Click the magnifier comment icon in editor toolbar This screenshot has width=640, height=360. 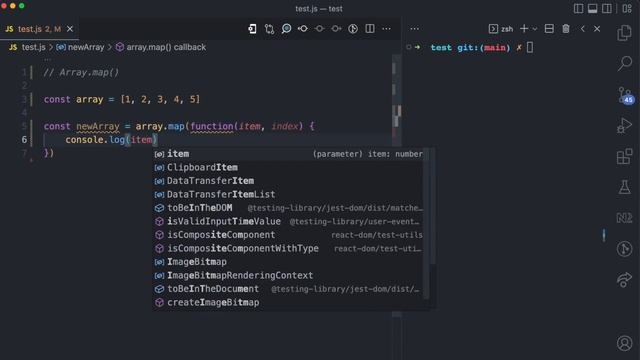(287, 29)
